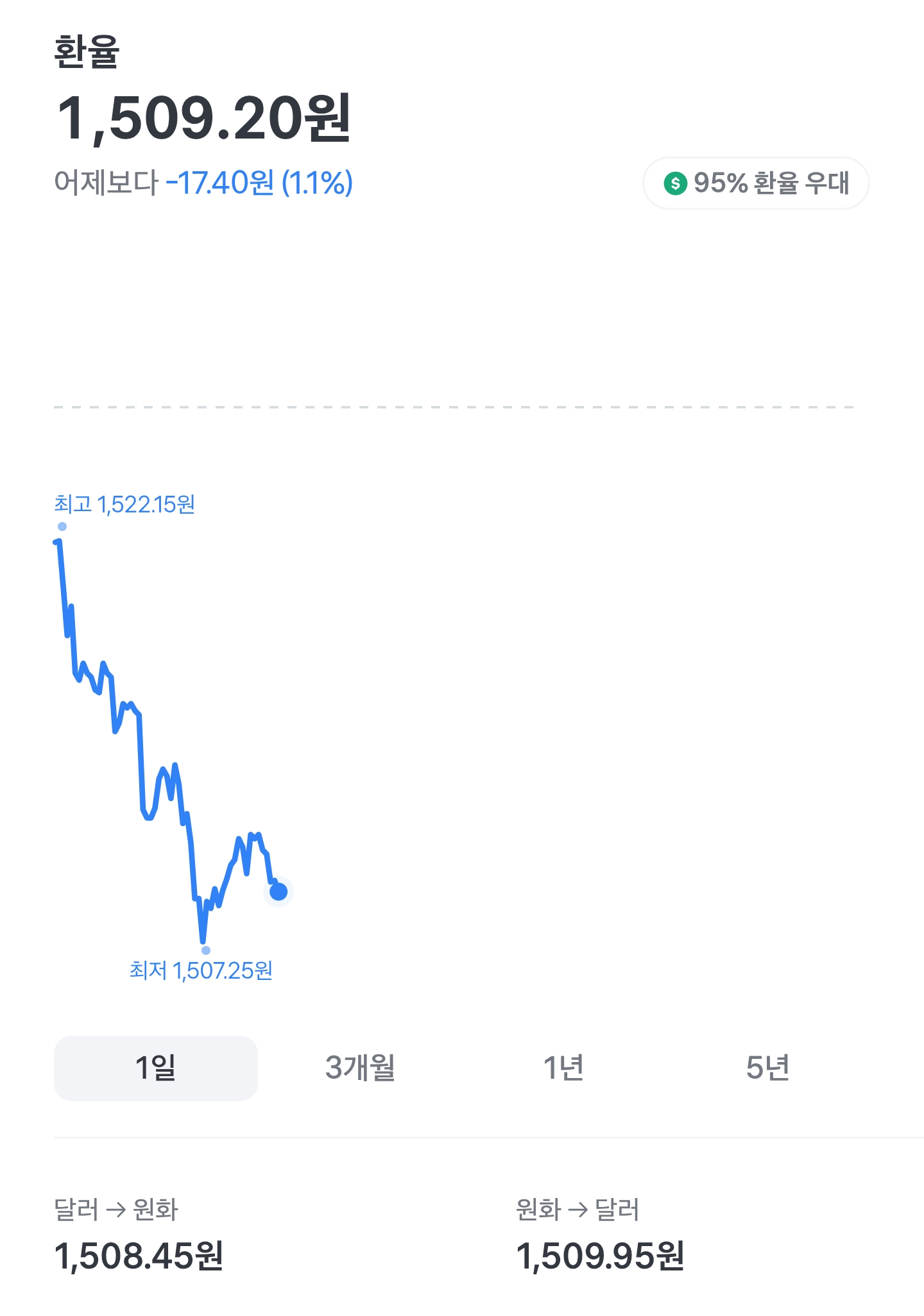Select the 1일 period tab
The width and height of the screenshot is (924, 1316).
156,1068
